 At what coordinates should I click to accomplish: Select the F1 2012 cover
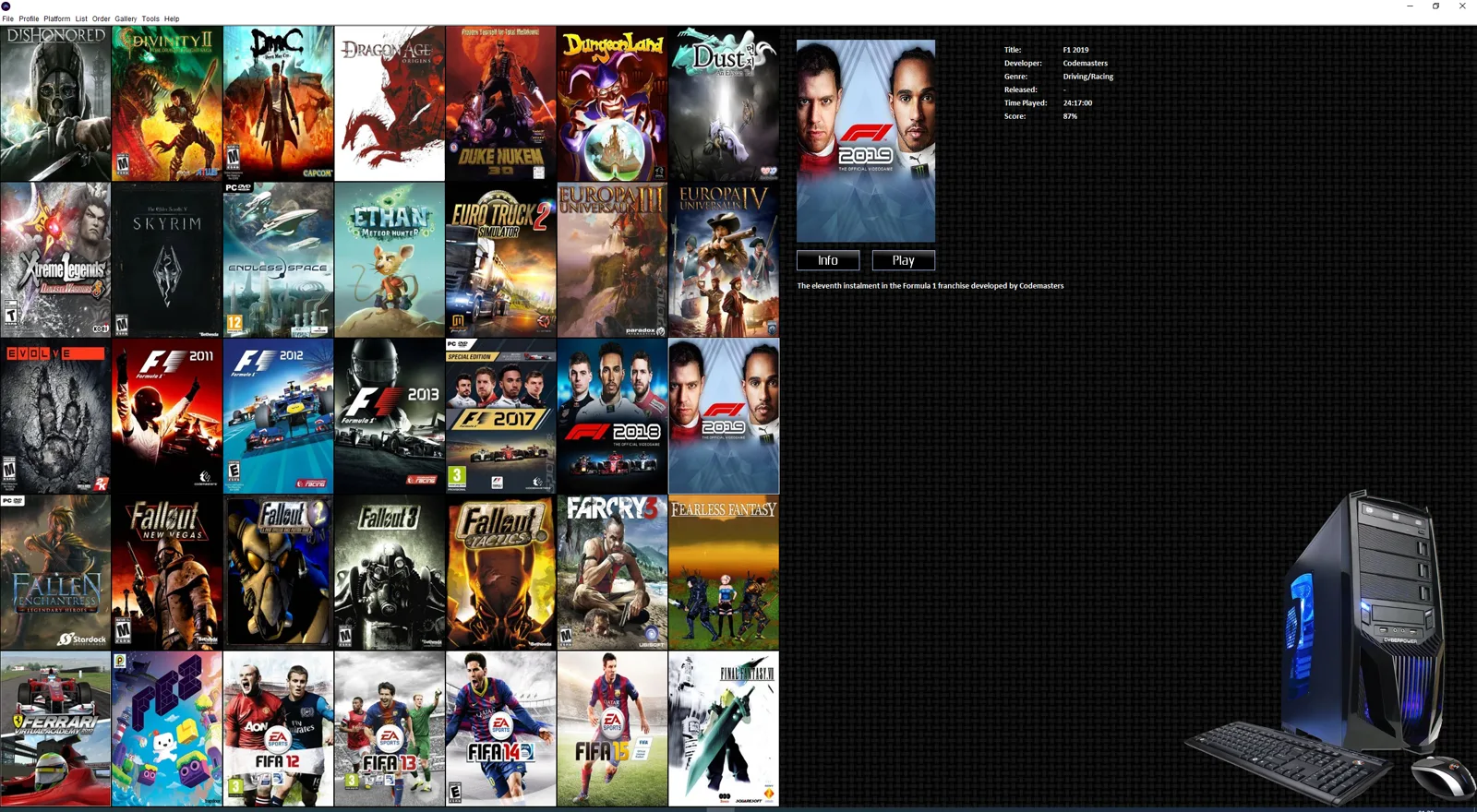[278, 416]
